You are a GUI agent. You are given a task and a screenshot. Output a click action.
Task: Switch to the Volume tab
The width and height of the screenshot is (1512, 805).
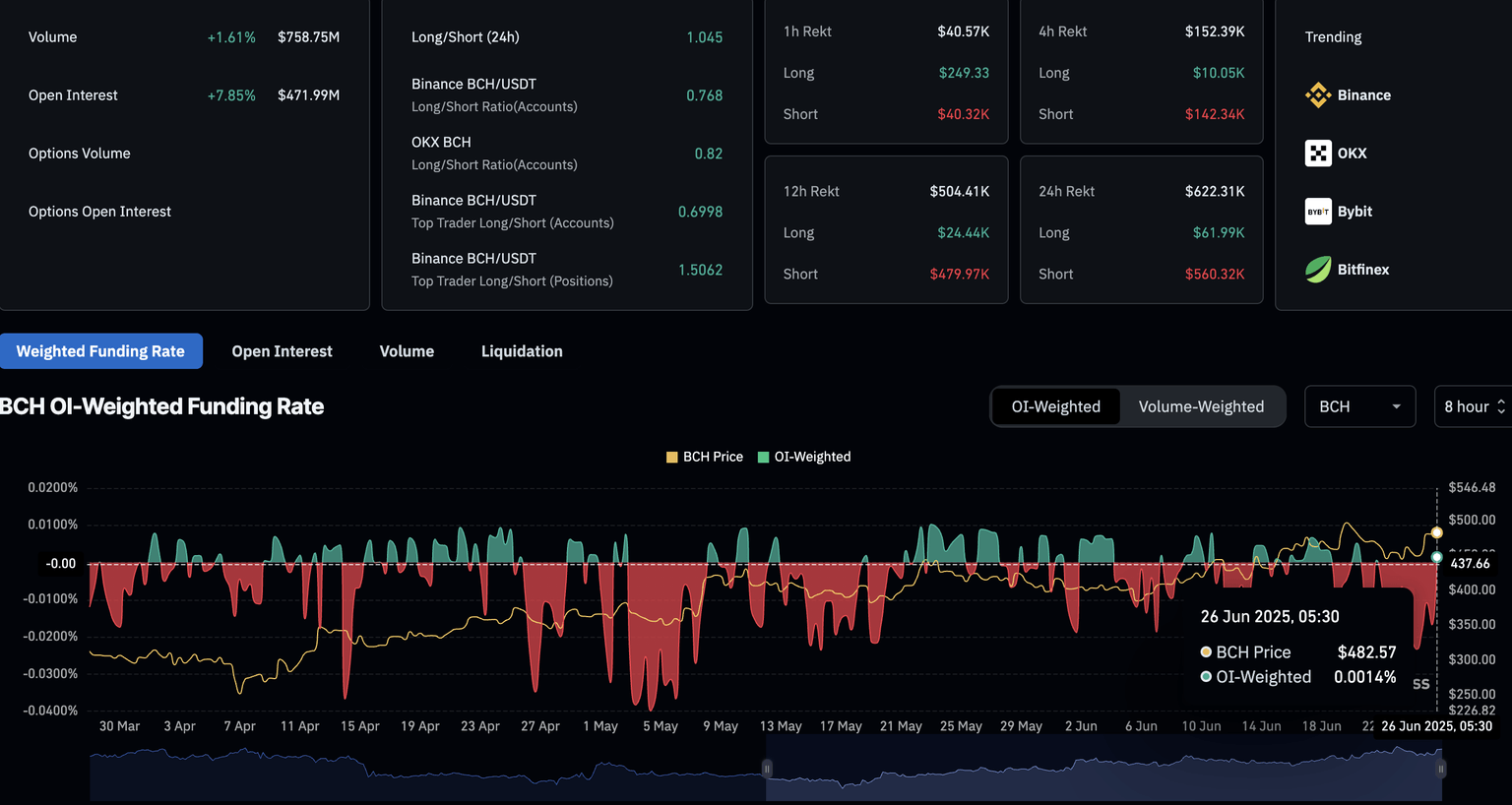click(x=407, y=351)
